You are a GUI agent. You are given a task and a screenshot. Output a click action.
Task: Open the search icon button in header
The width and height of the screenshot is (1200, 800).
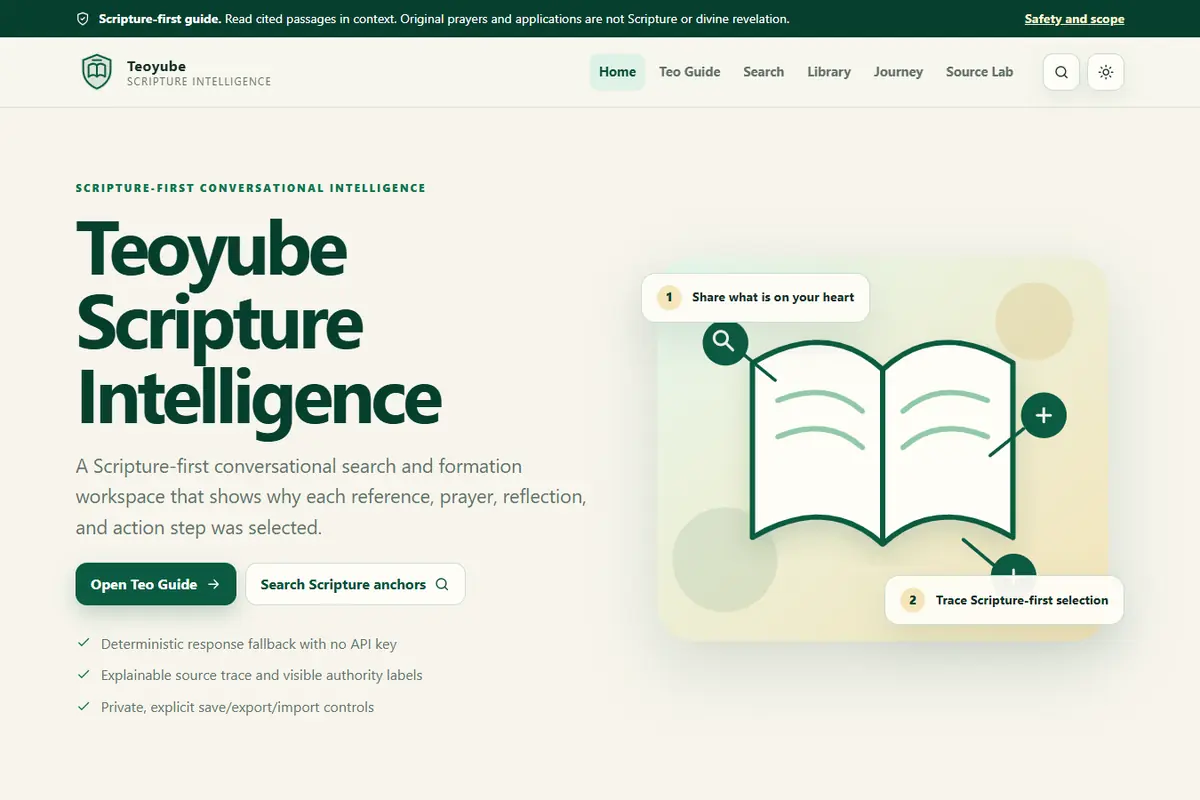click(x=1061, y=72)
